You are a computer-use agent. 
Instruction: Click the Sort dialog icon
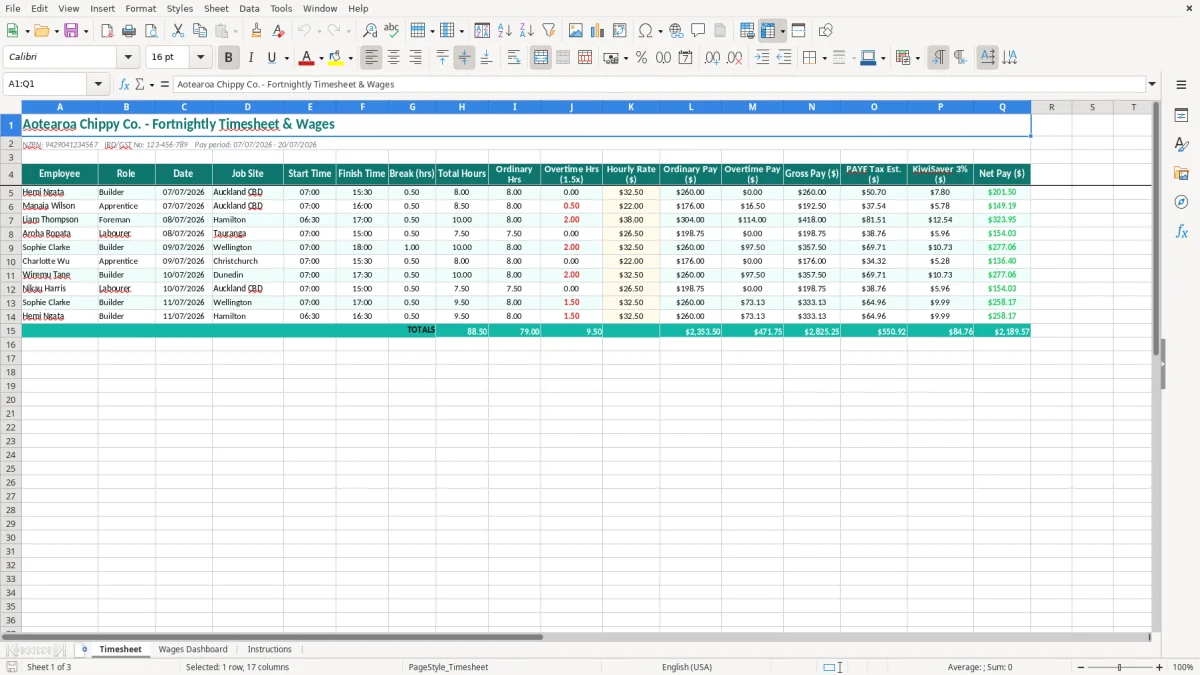coord(482,31)
